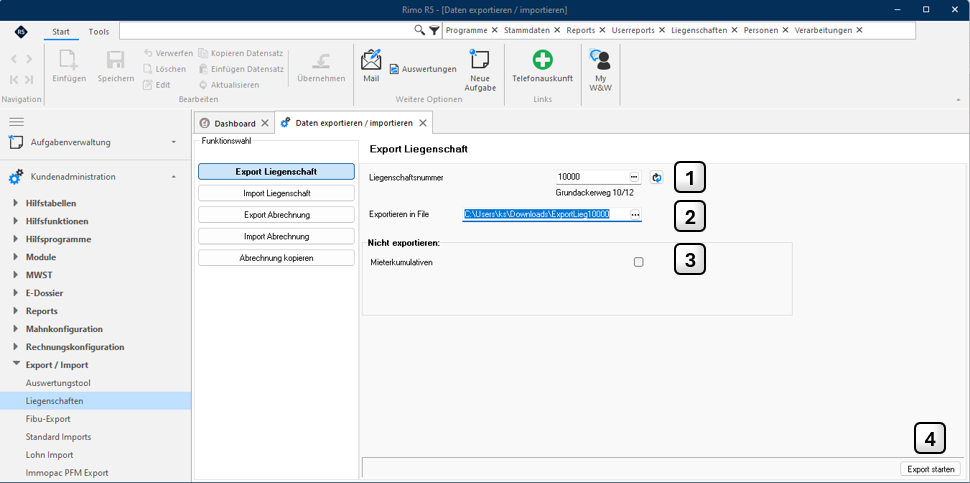Jump to the first record
Screen dimensions: 970x483
pyautogui.click(x=14, y=79)
